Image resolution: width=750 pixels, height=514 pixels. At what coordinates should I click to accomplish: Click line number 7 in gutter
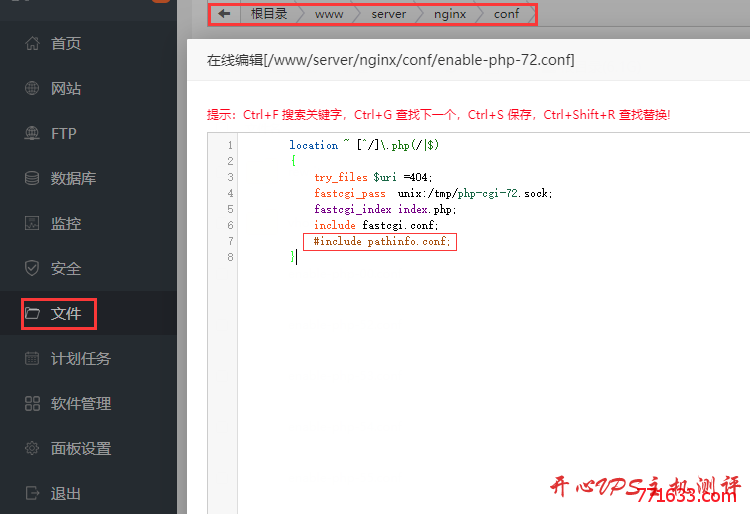click(x=231, y=241)
